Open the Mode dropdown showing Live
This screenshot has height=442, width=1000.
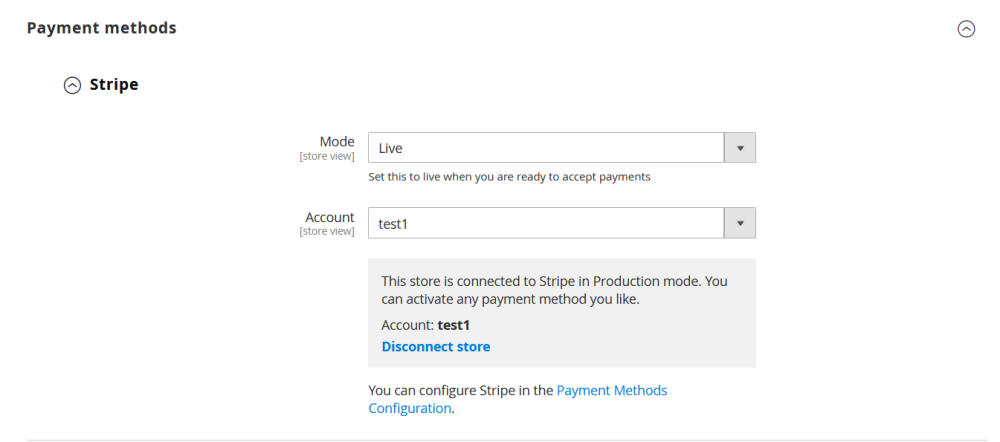click(x=562, y=148)
